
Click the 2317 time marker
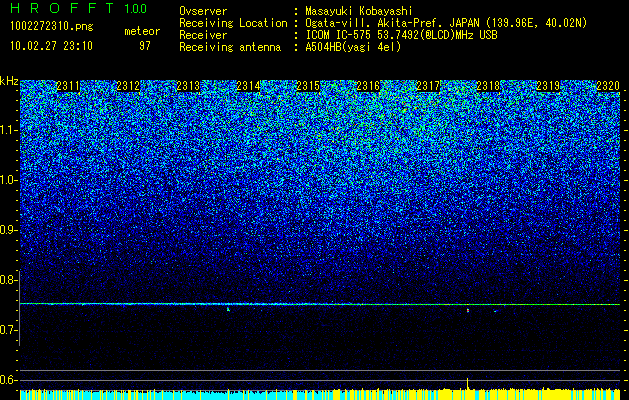[428, 86]
